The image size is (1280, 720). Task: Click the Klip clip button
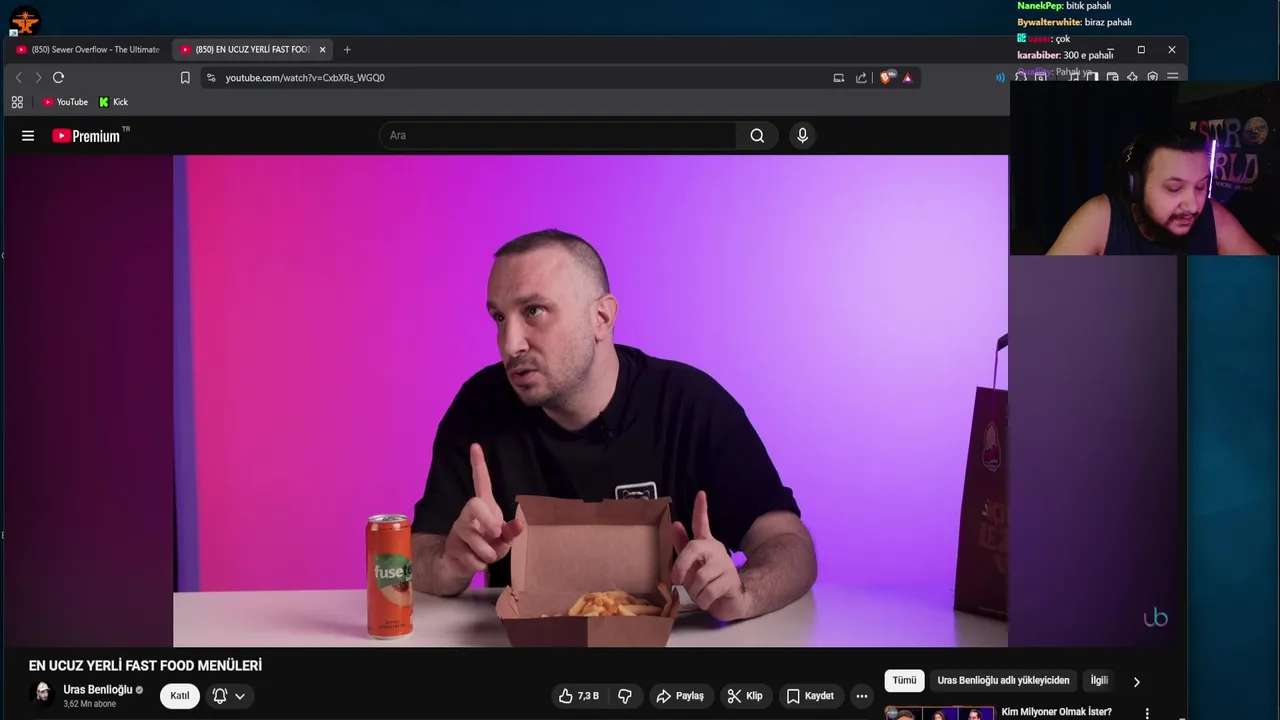[x=744, y=696]
